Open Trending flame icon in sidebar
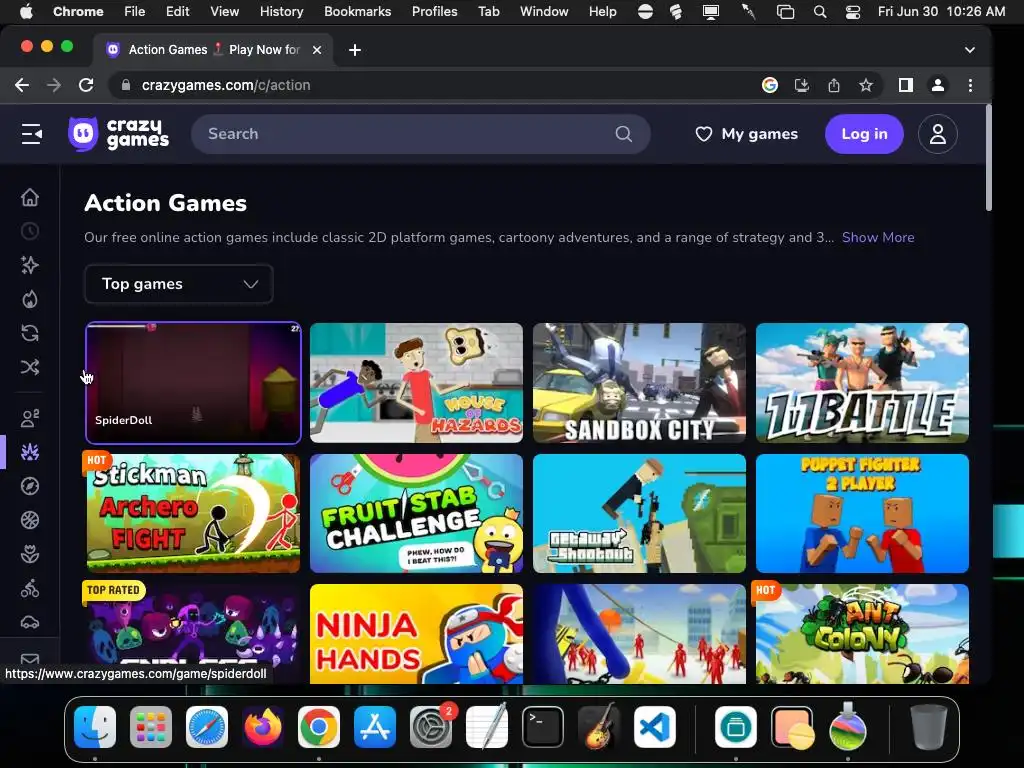1024x768 pixels. pyautogui.click(x=30, y=299)
